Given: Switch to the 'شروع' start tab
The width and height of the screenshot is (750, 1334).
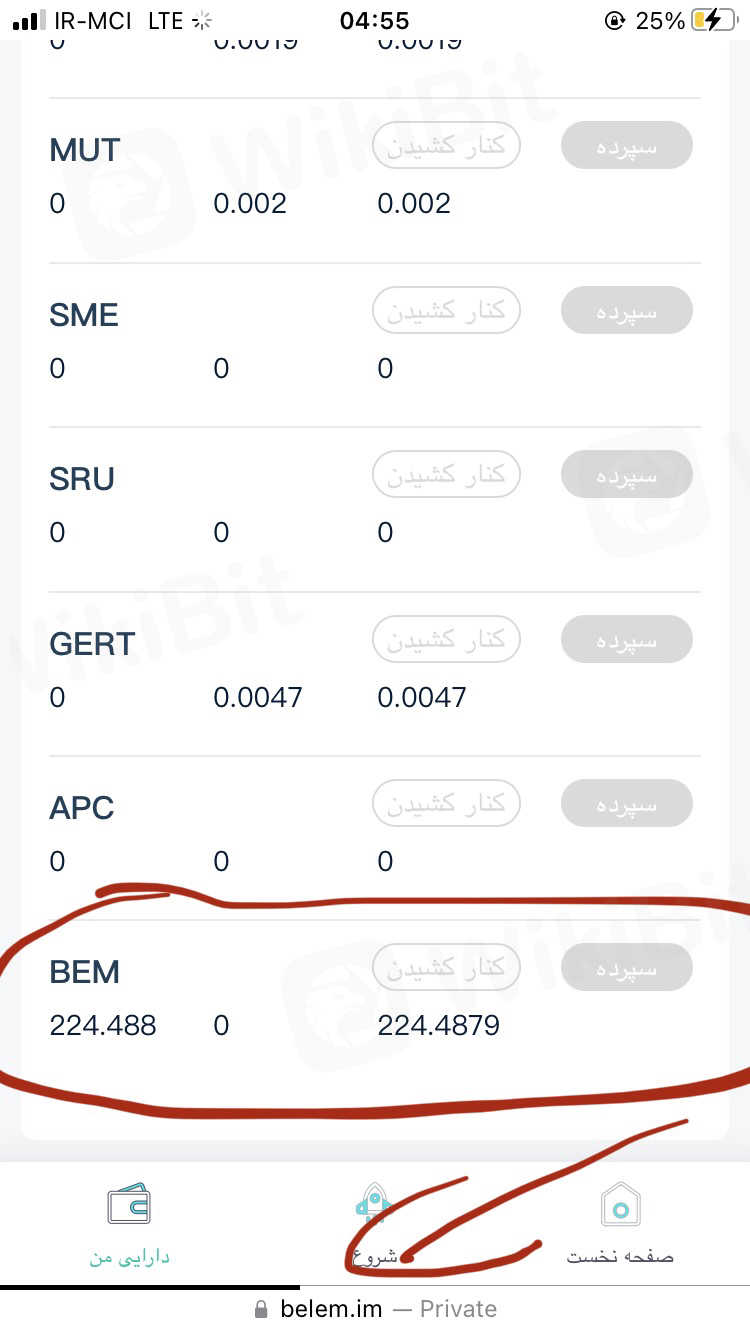Looking at the screenshot, I should point(376,1256).
